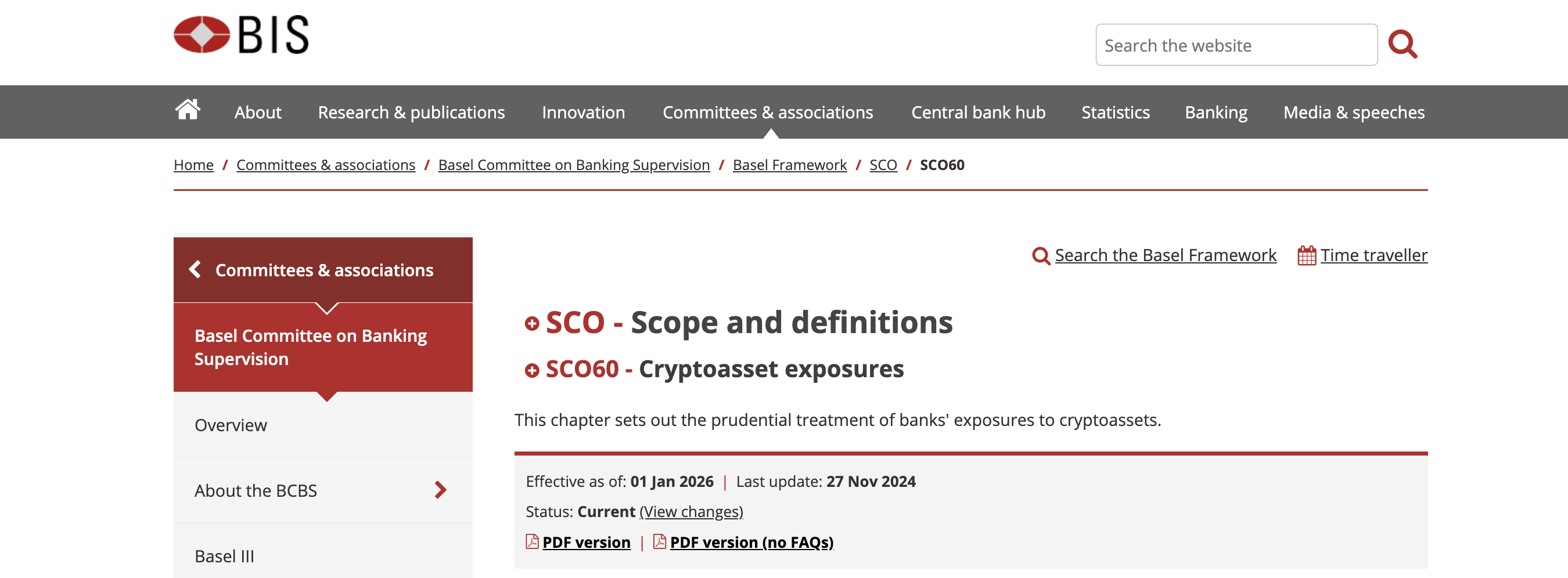Open the Central bank hub menu
The width and height of the screenshot is (1568, 578).
point(978,112)
